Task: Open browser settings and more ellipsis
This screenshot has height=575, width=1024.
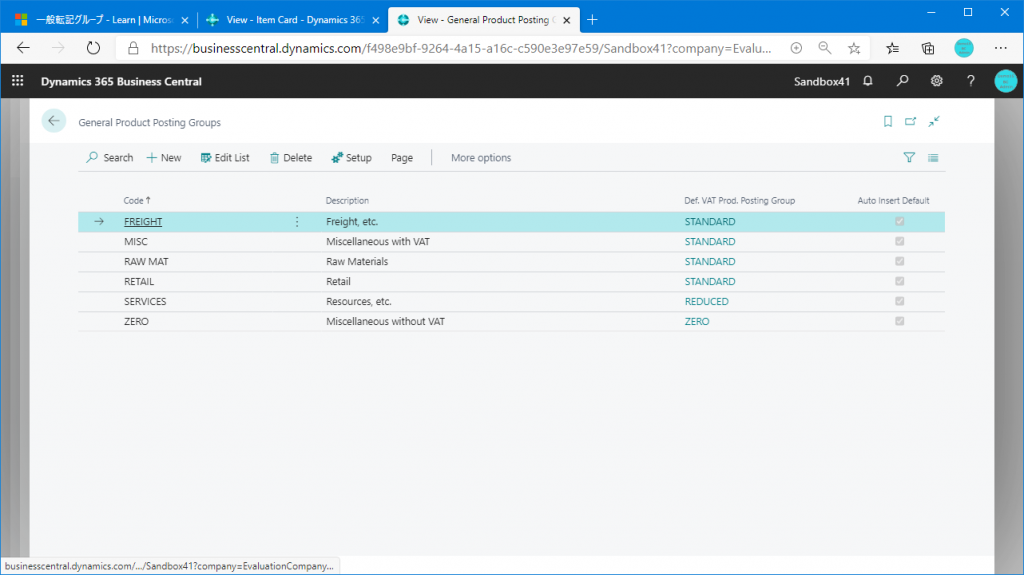Action: point(1000,48)
